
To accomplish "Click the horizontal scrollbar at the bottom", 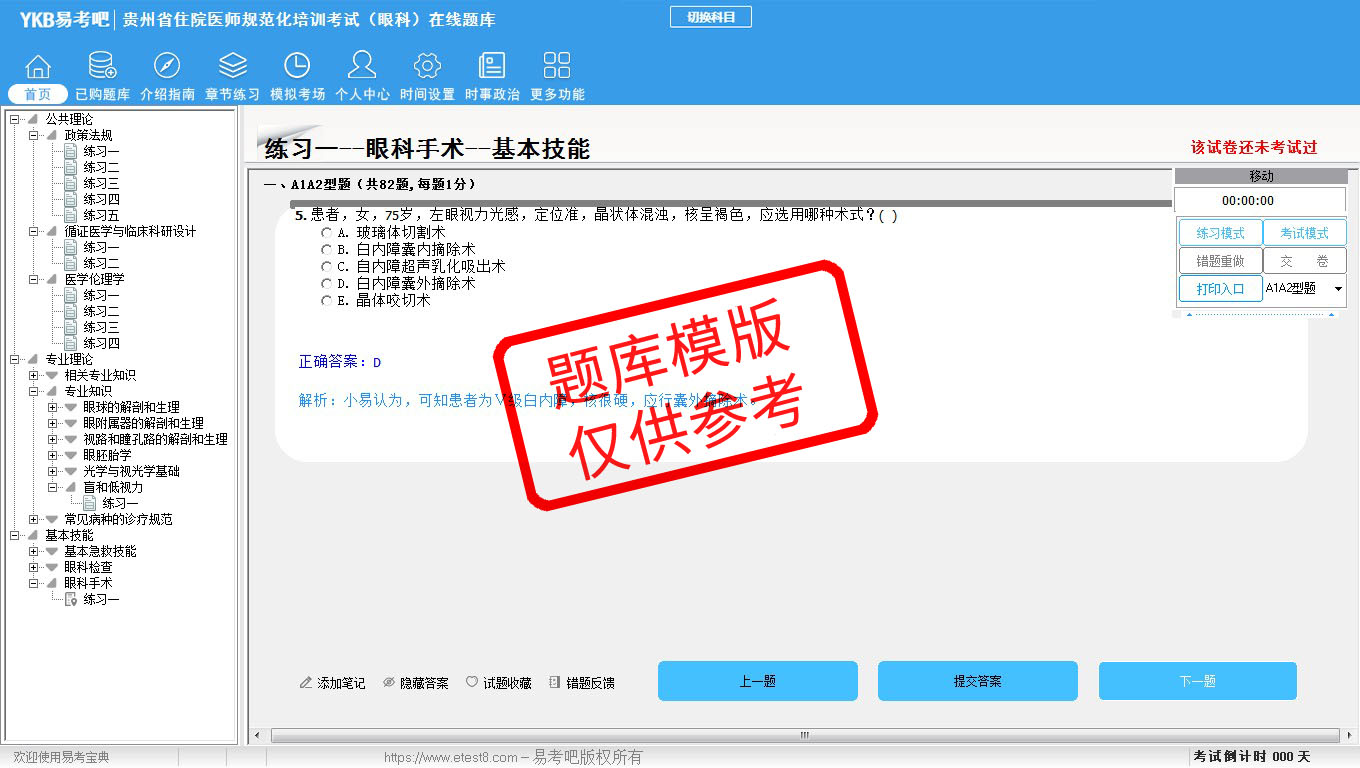I will point(803,736).
